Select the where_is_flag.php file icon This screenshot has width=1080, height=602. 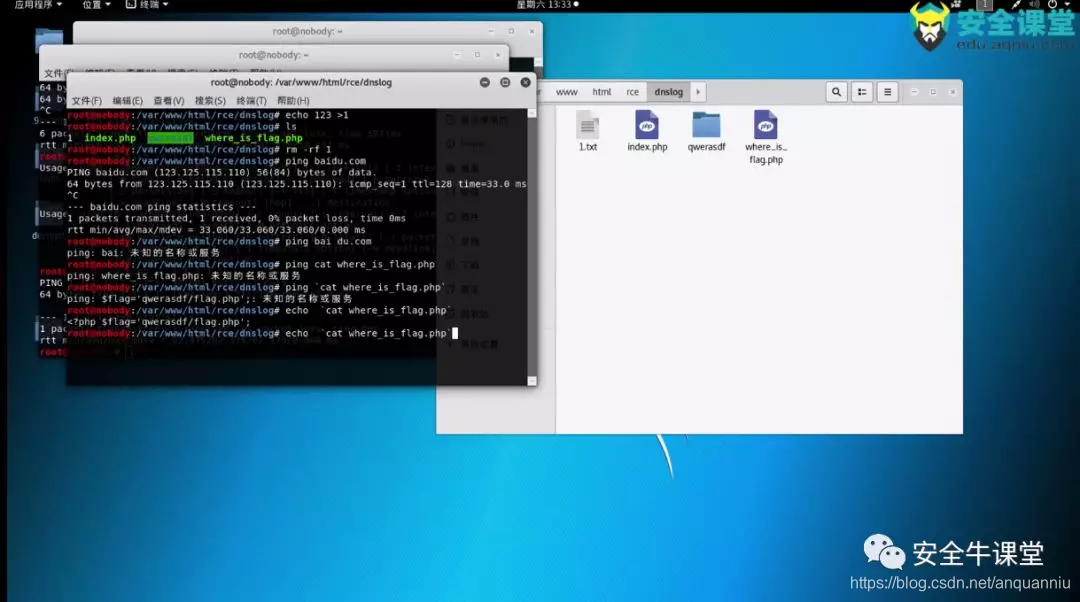pyautogui.click(x=765, y=137)
